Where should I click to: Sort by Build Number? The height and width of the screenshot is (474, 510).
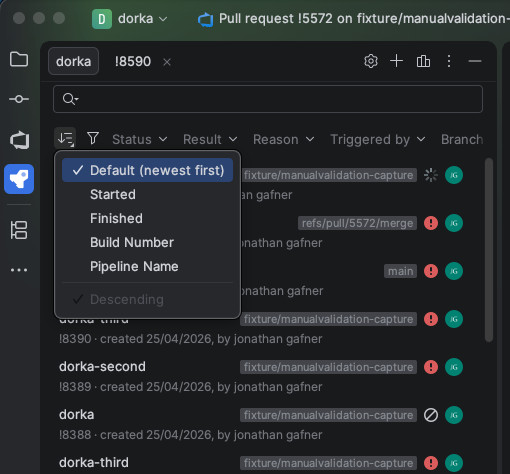(x=147, y=242)
